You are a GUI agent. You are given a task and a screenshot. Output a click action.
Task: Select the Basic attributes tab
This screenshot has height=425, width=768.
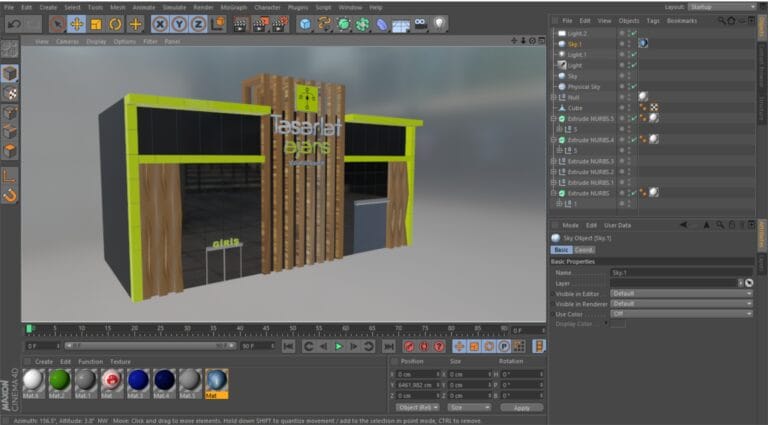point(561,250)
